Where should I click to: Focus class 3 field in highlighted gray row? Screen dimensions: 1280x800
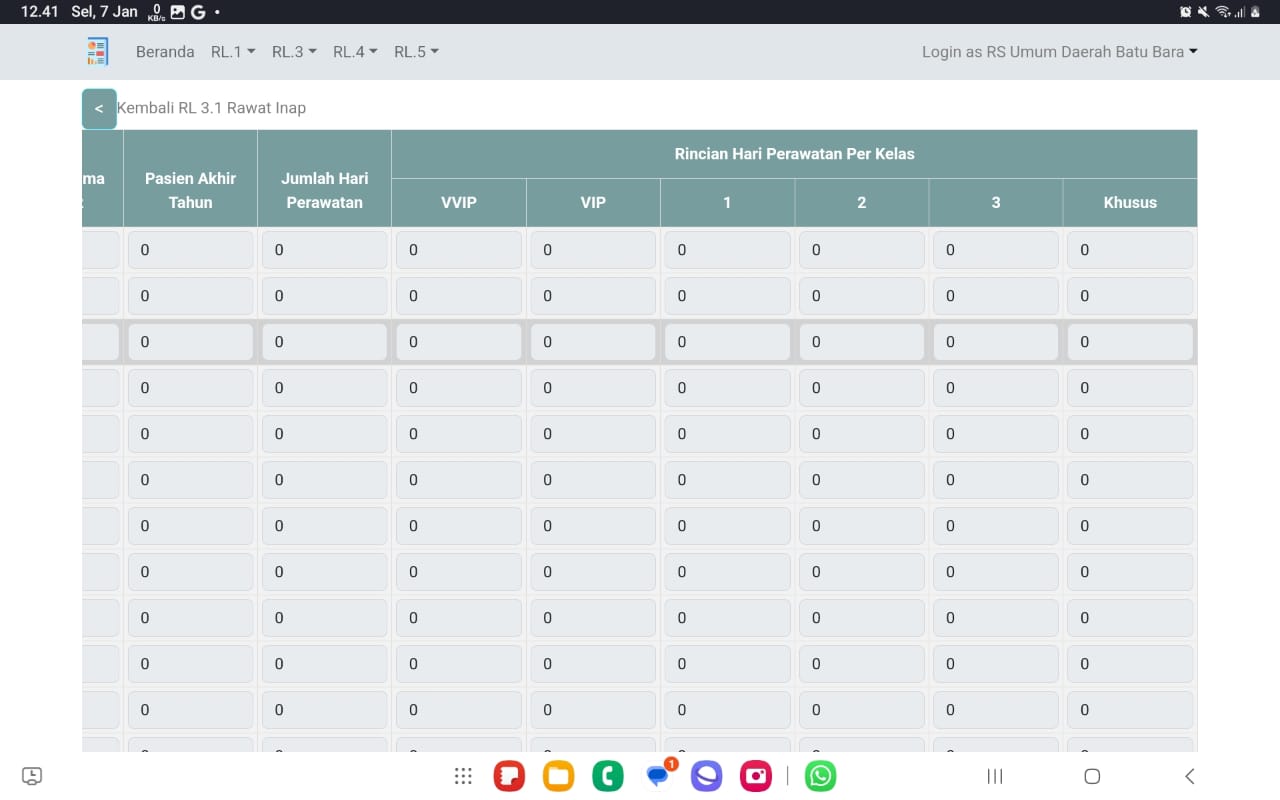pyautogui.click(x=996, y=342)
